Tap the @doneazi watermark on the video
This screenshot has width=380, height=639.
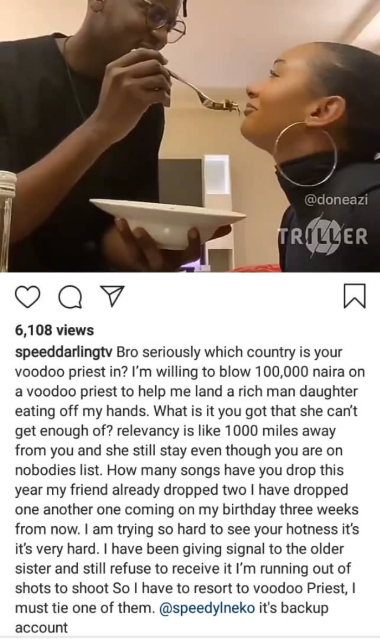(336, 200)
